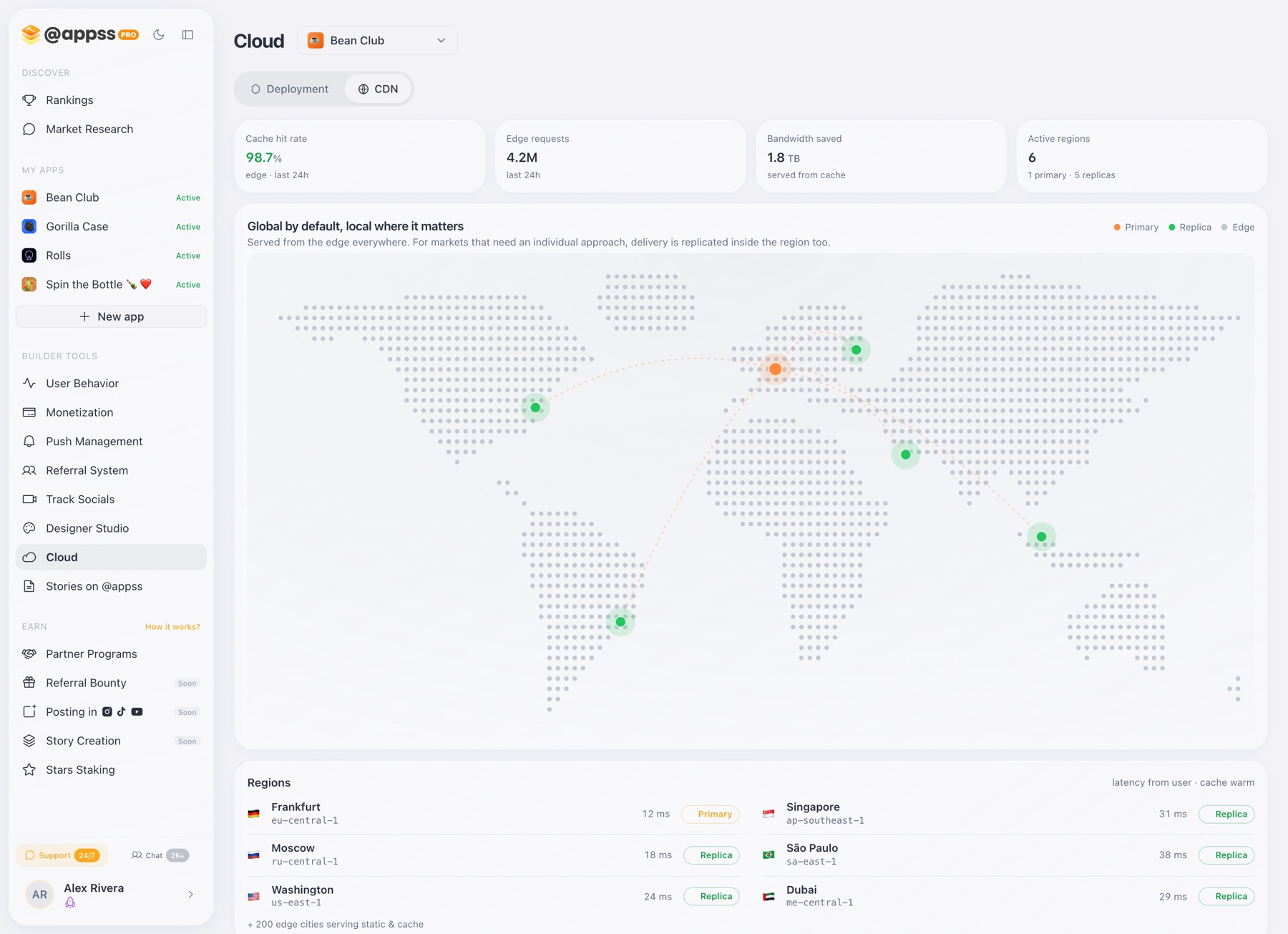Select Spin the Bottle app icon
Viewport: 1288px width, 934px height.
29,284
